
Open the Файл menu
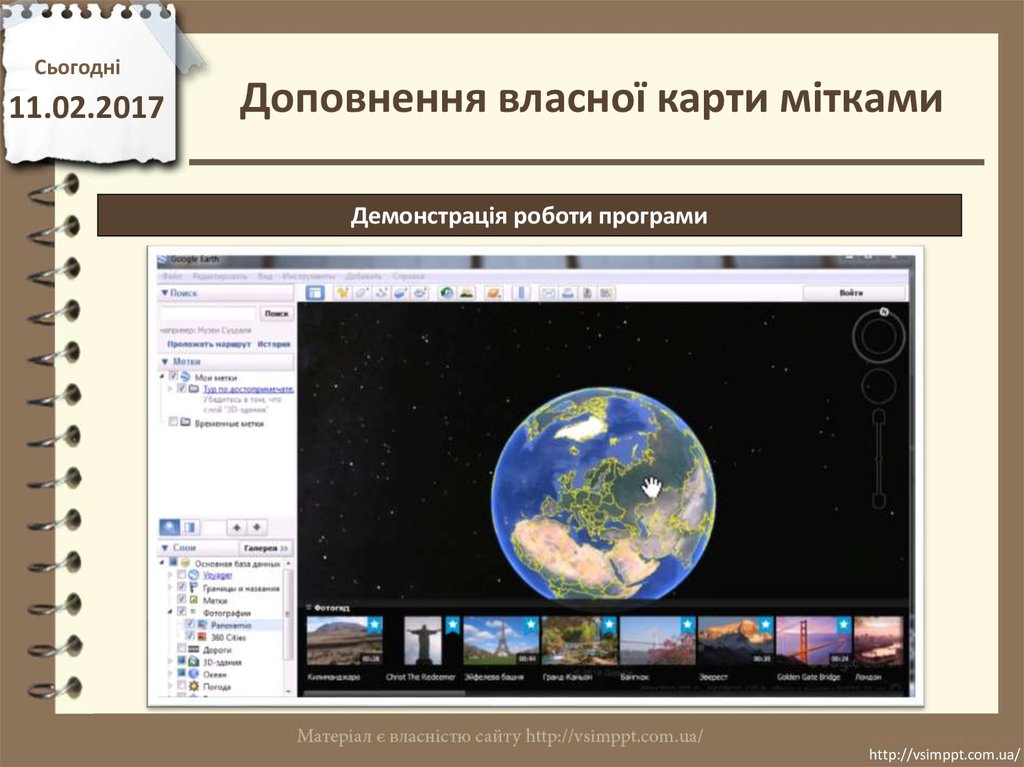coord(171,275)
